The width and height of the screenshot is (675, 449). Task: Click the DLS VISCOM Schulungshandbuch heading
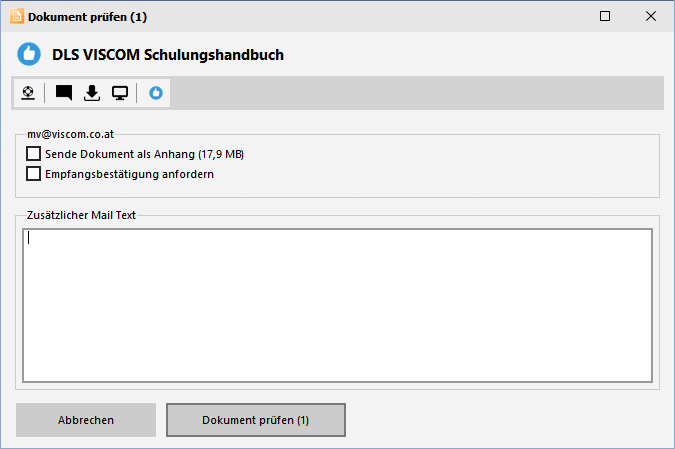coord(168,55)
